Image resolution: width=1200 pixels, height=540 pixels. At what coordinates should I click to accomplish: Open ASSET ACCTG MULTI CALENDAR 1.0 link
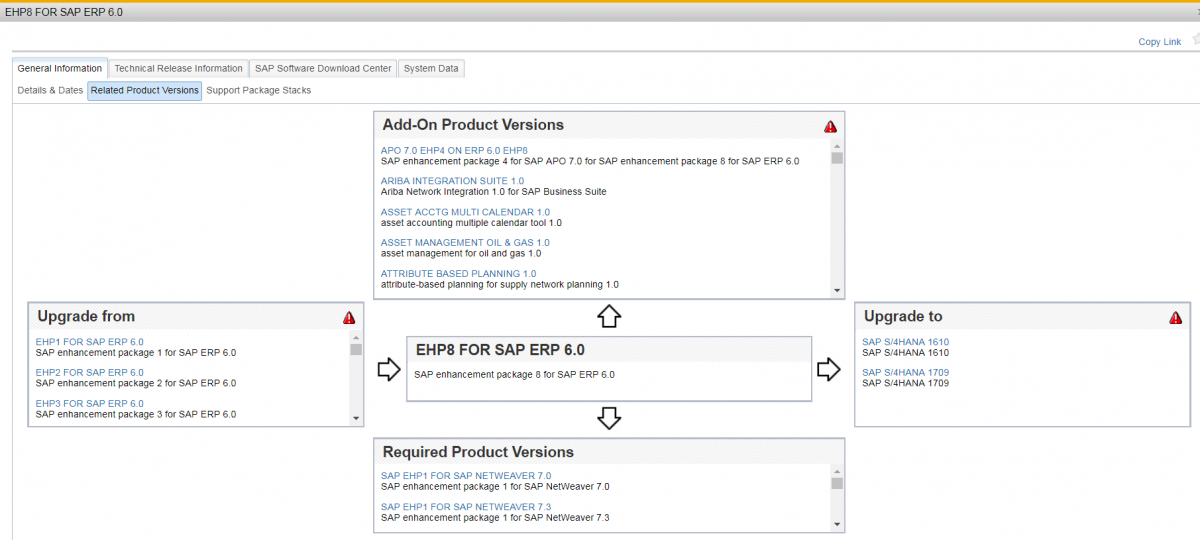[x=465, y=212]
